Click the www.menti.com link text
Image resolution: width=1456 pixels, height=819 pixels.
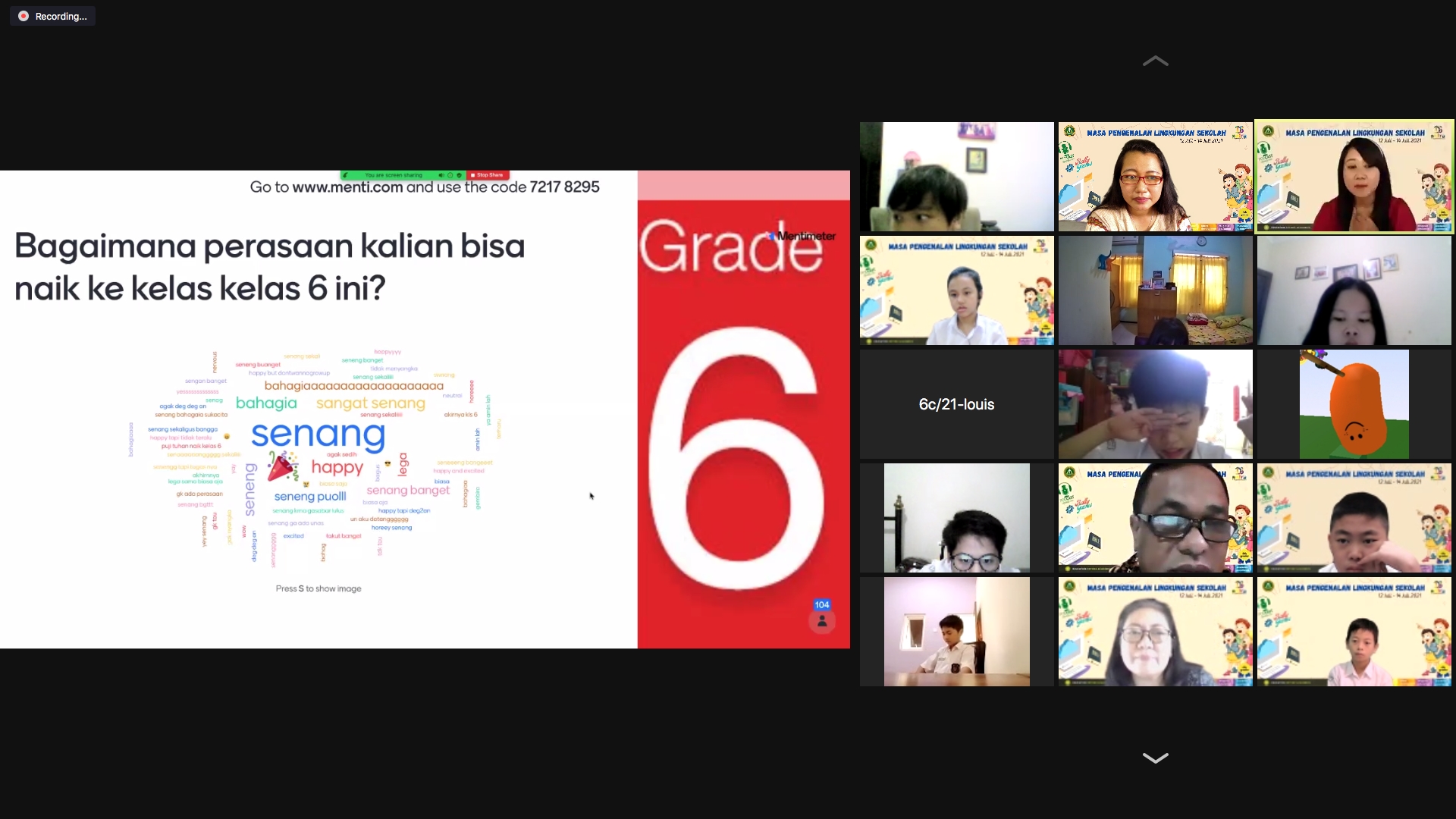click(347, 187)
